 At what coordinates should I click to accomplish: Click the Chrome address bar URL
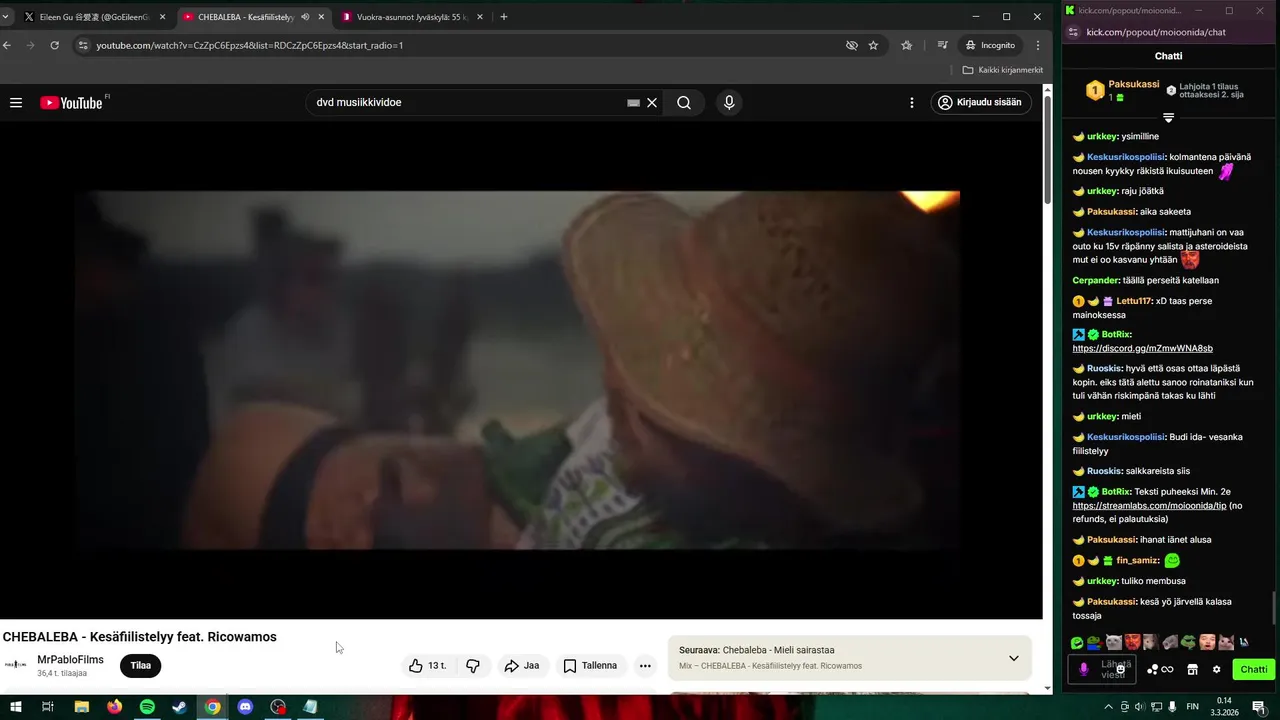[250, 45]
